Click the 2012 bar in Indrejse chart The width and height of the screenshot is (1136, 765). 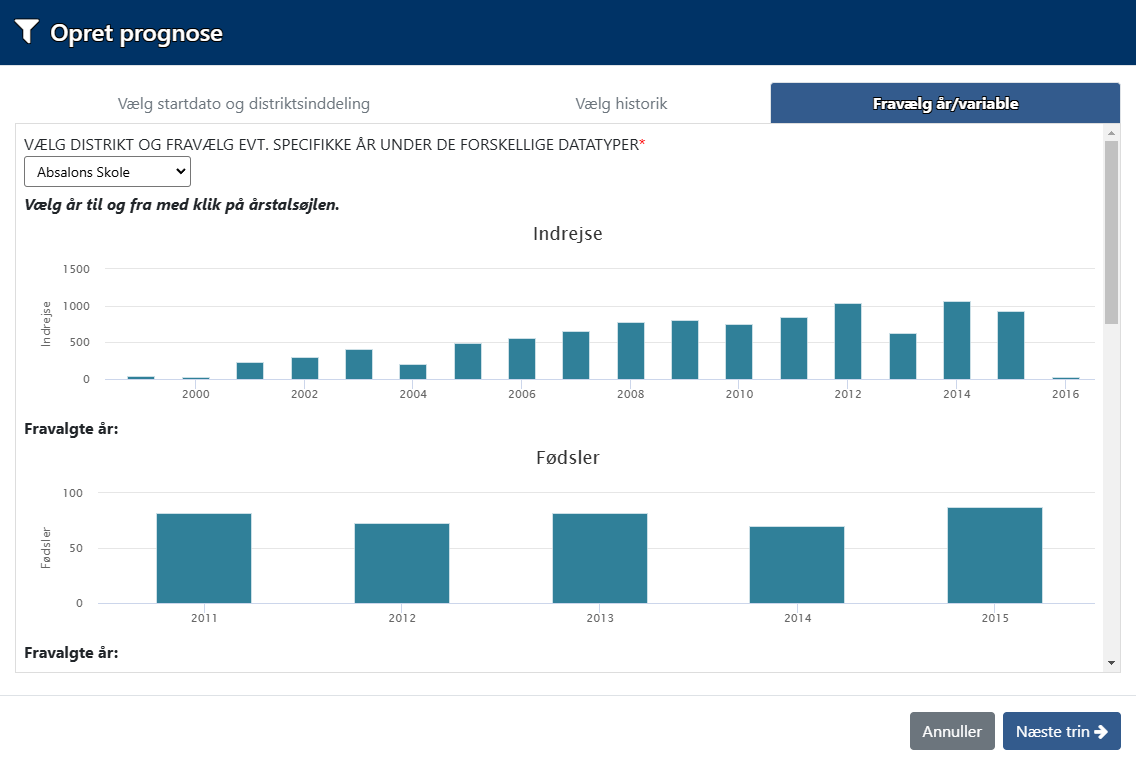[x=848, y=341]
